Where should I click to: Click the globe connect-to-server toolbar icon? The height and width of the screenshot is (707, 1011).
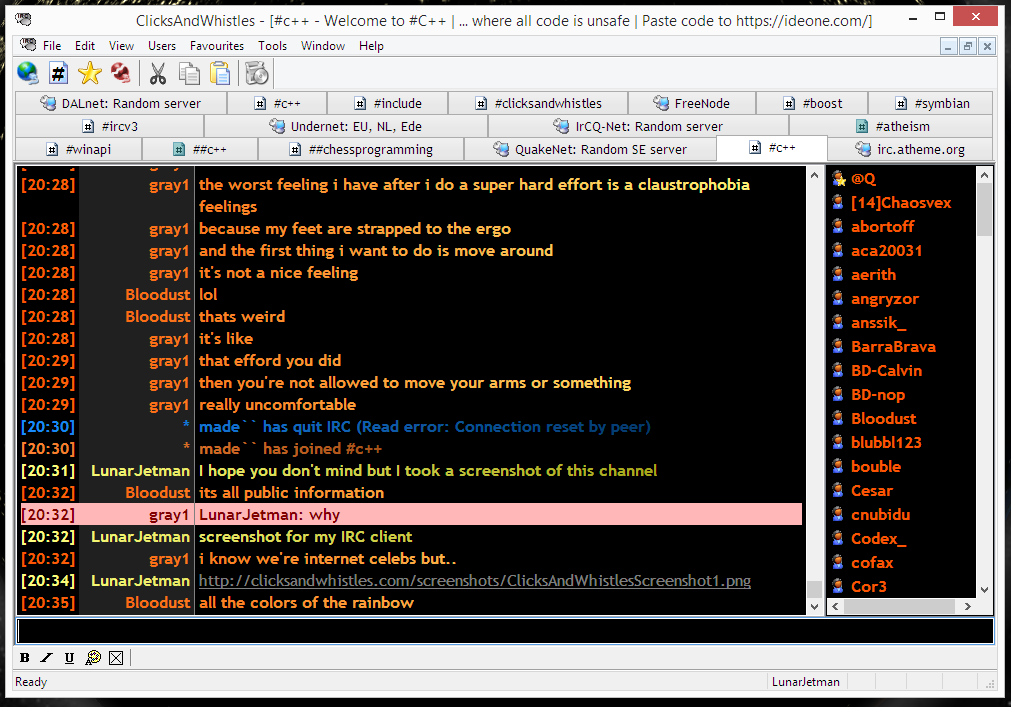point(28,73)
